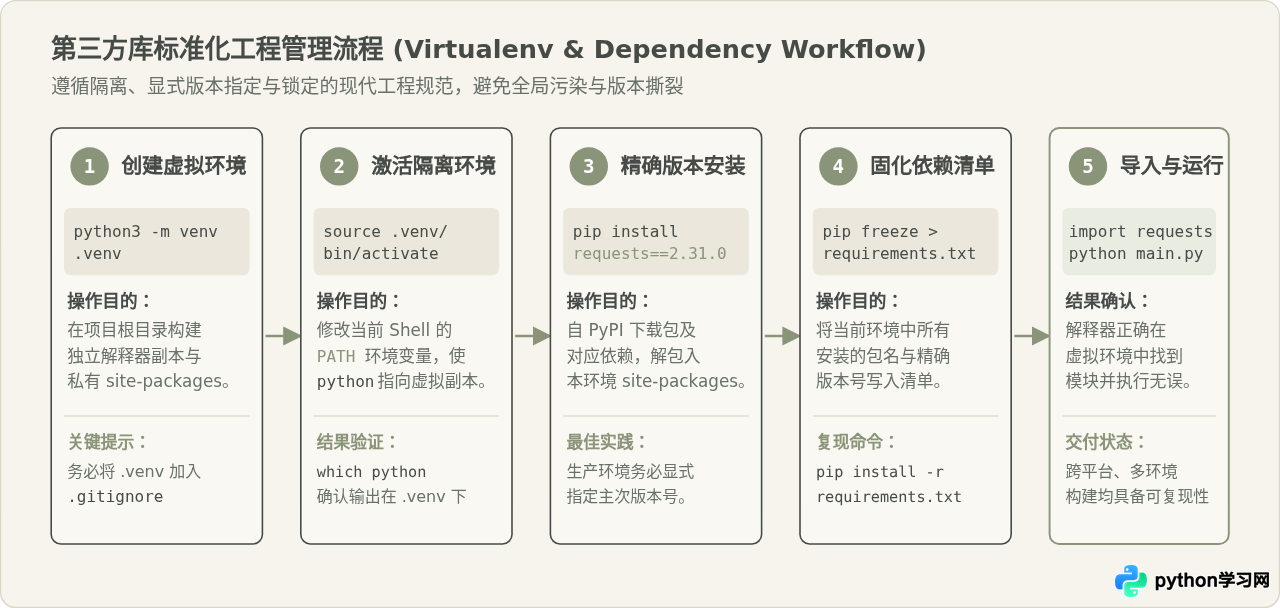
Task: Click the line "务必将 .venv 加入"
Action: tap(134, 472)
